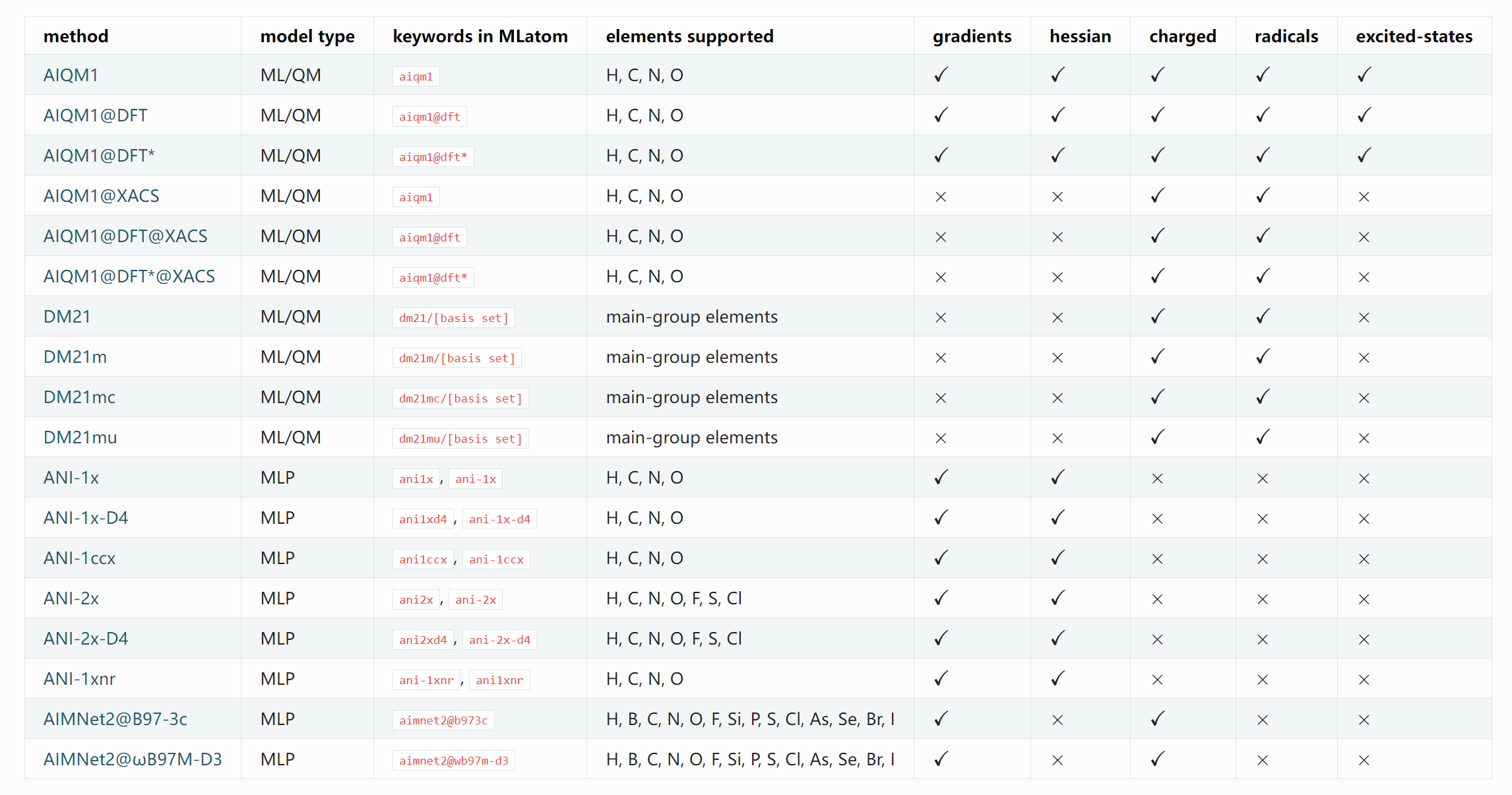This screenshot has height=795, width=1512.
Task: Click the 'ani1xd4' keyword code
Action: 423,519
